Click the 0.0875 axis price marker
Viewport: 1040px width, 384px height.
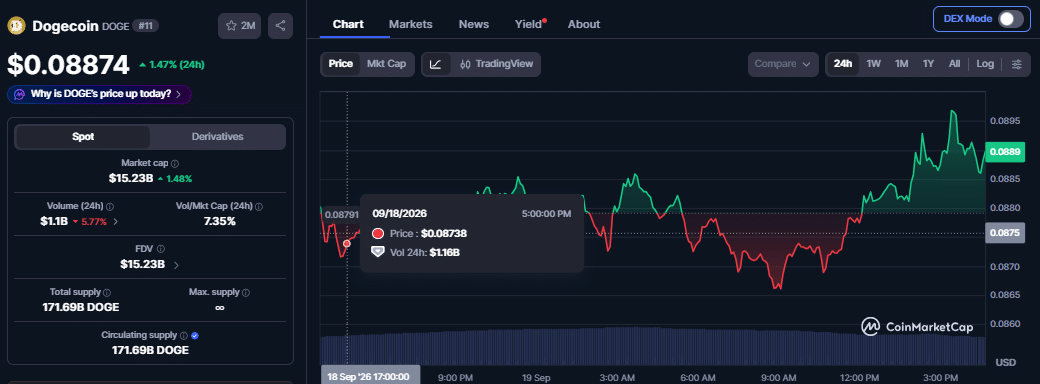click(1005, 233)
